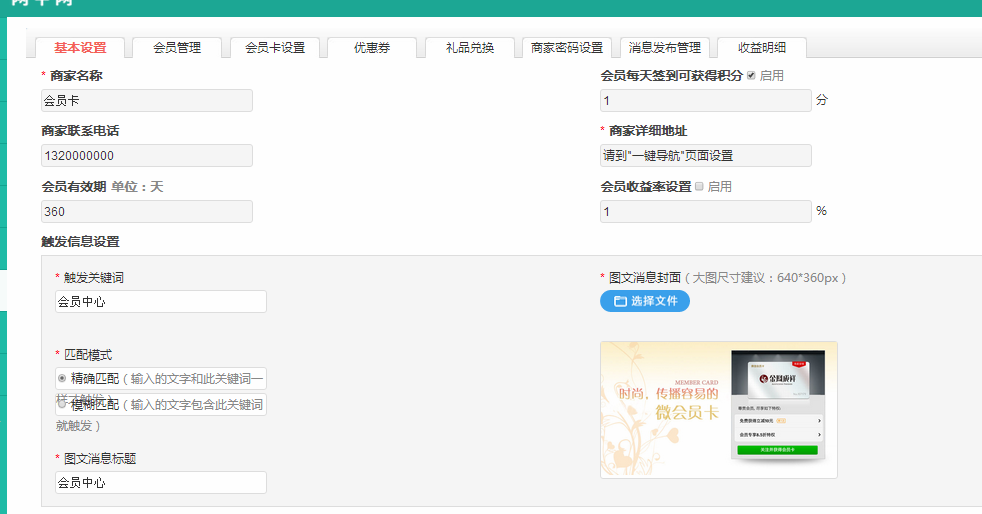Click the 触发关键词 text field
The image size is (982, 514).
161,301
